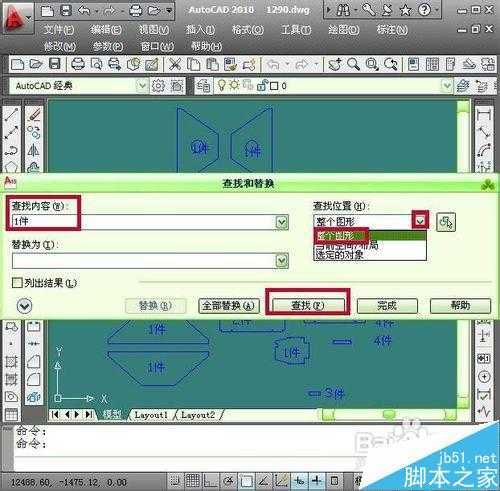Open the 编辑(E) menu
The width and height of the screenshot is (500, 491).
point(106,30)
